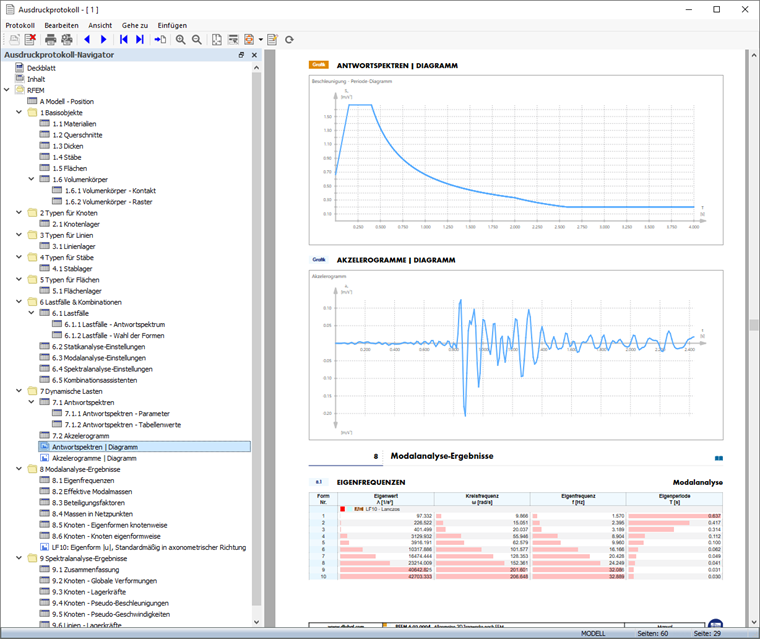Collapse the 1.6 Volumenkörper node

point(32,179)
